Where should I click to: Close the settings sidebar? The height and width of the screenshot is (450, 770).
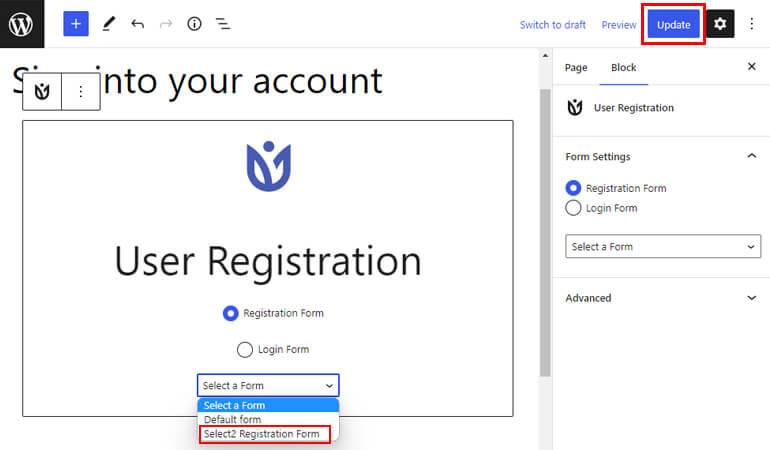tap(751, 66)
